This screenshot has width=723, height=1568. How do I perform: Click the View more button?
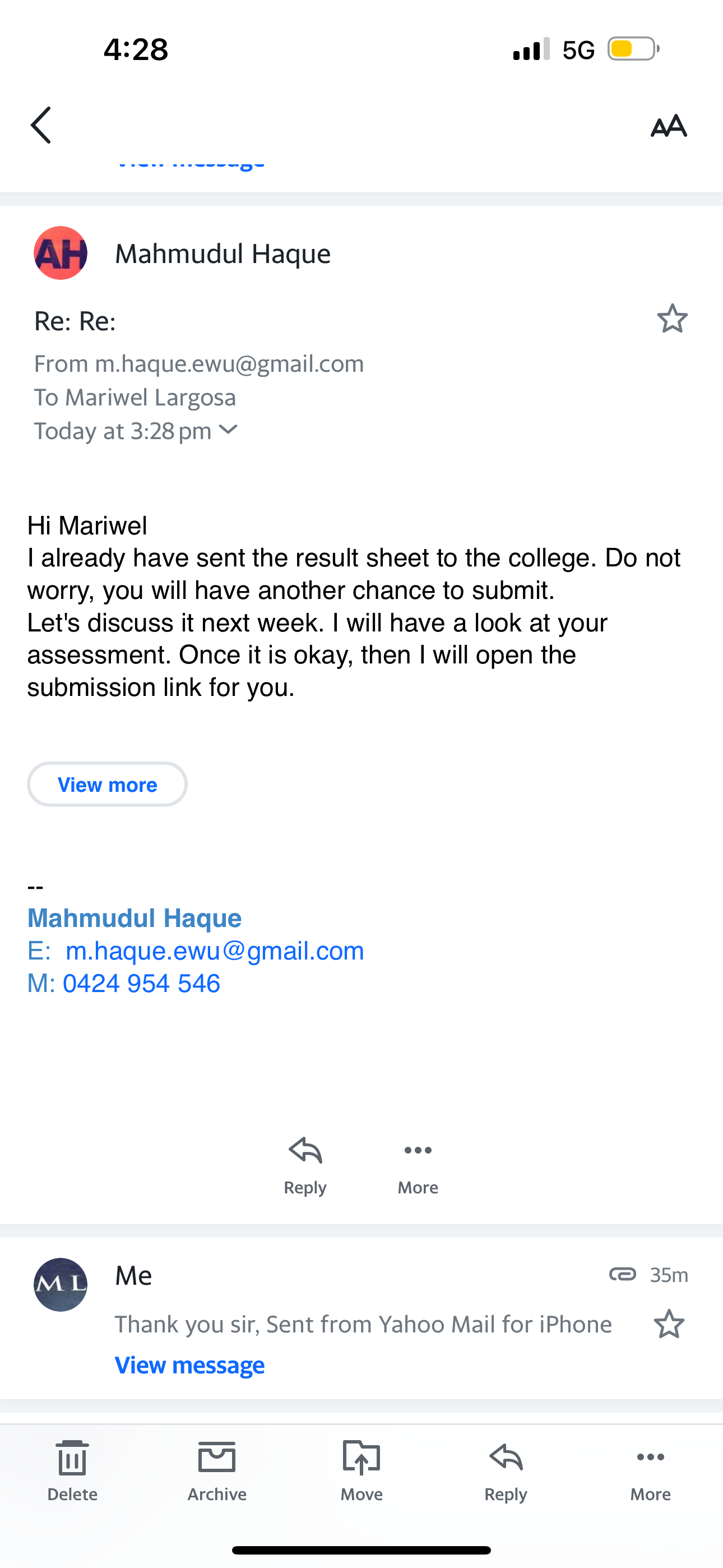tap(107, 784)
